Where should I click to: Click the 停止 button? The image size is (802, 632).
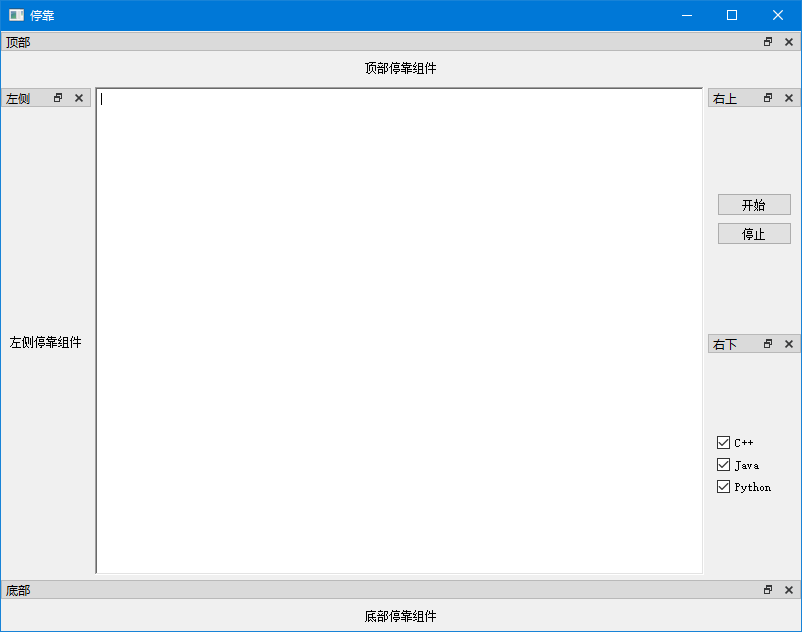tap(754, 234)
